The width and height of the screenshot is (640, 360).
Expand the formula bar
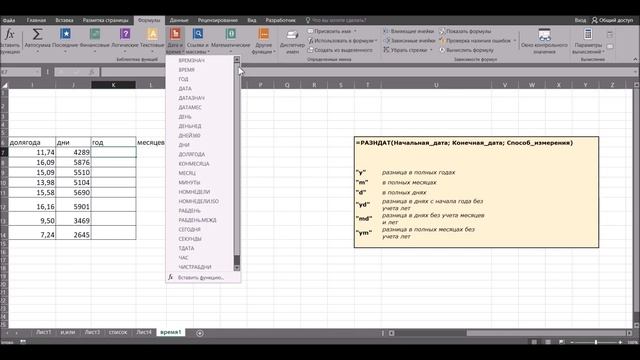636,72
